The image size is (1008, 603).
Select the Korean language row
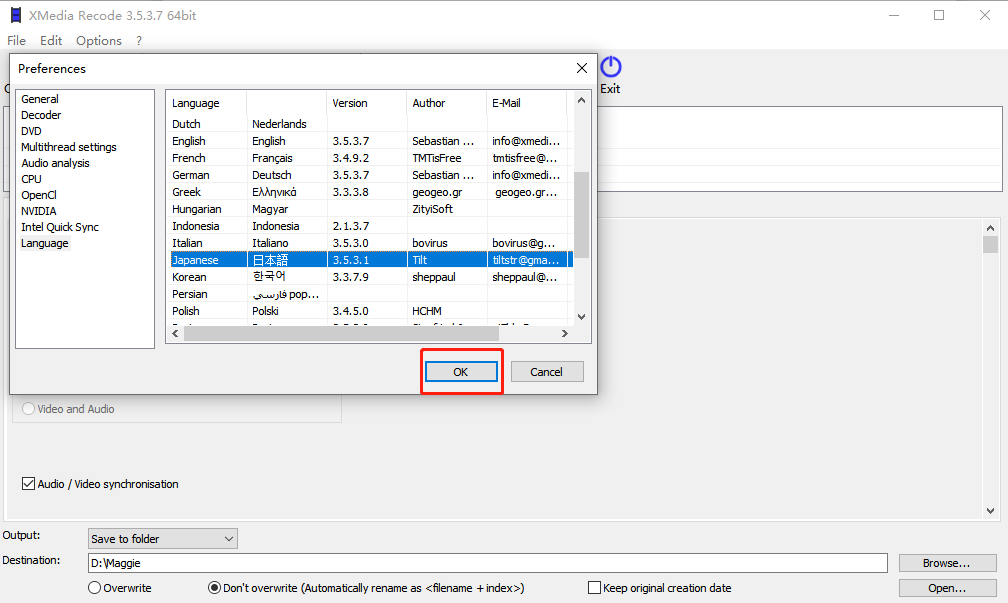[371, 277]
